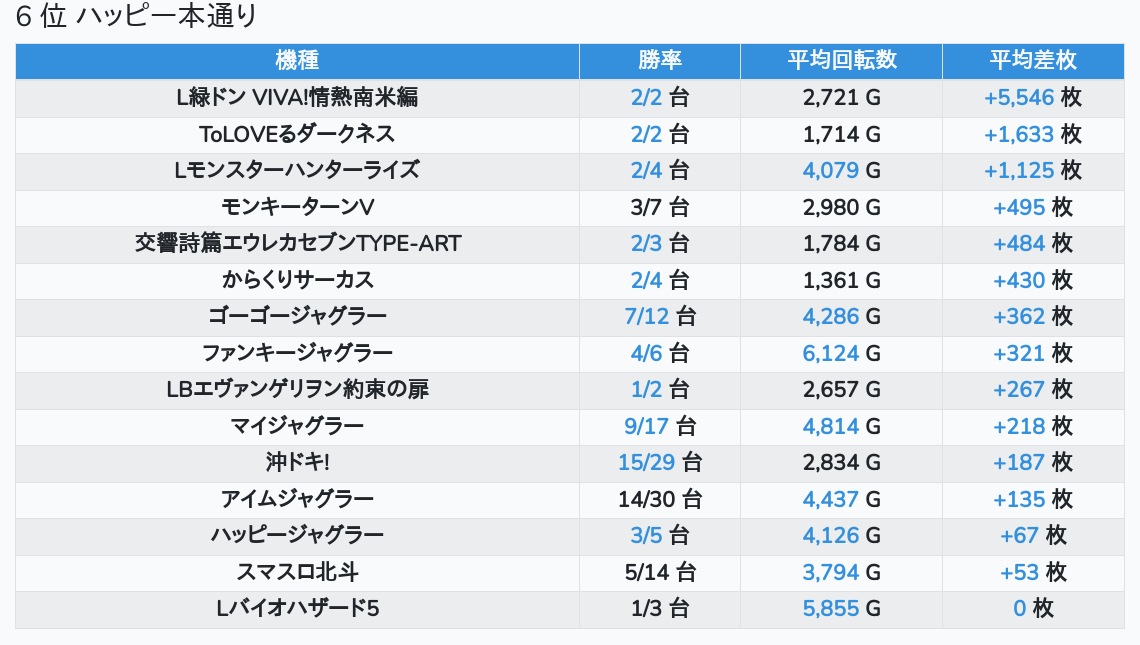Click the モンキーターンV machine name
This screenshot has height=645, width=1140.
(297, 207)
